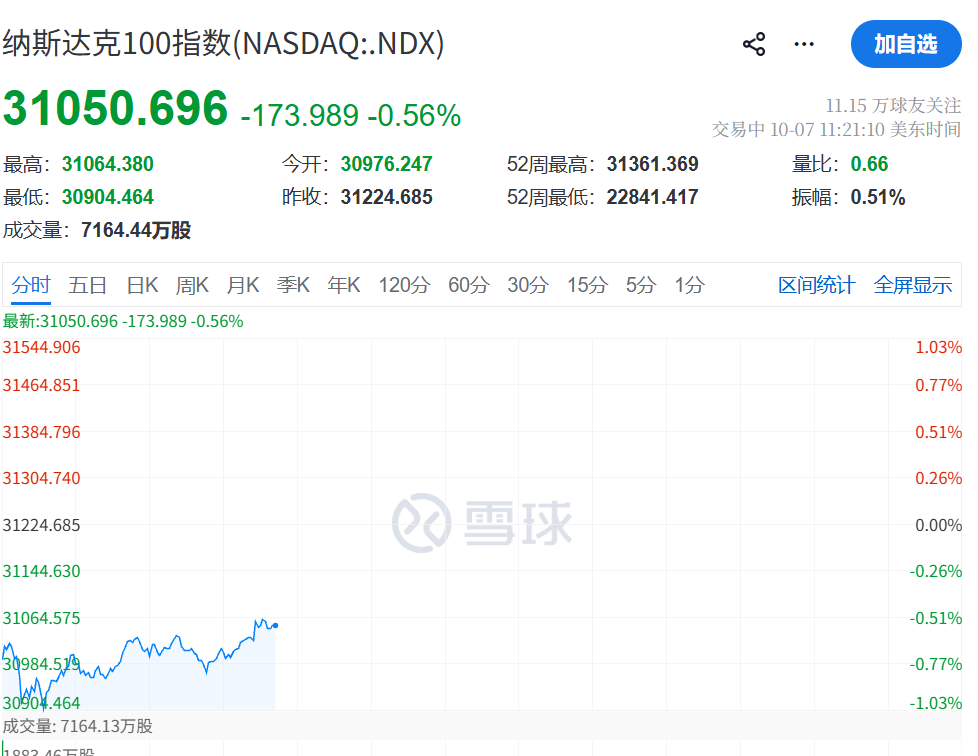Click the 31144.630 y-axis label
The image size is (978, 756).
pos(41,571)
